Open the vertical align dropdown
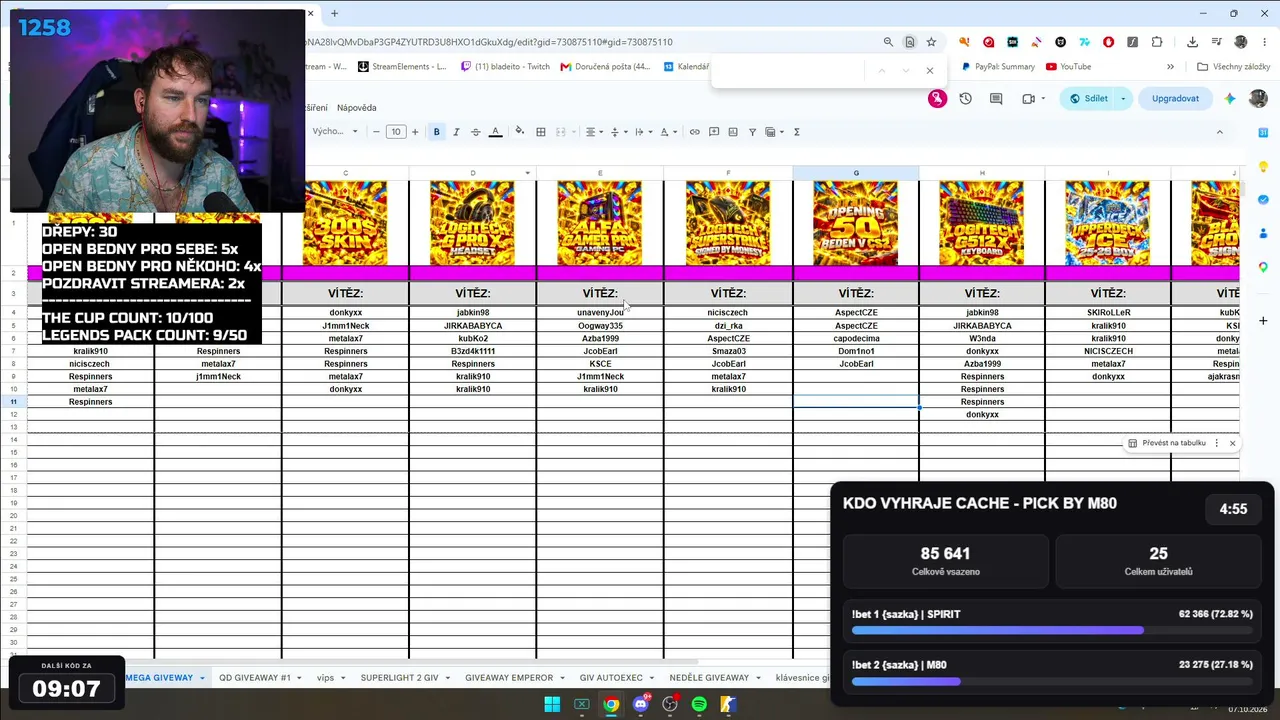The height and width of the screenshot is (720, 1280). 617,132
